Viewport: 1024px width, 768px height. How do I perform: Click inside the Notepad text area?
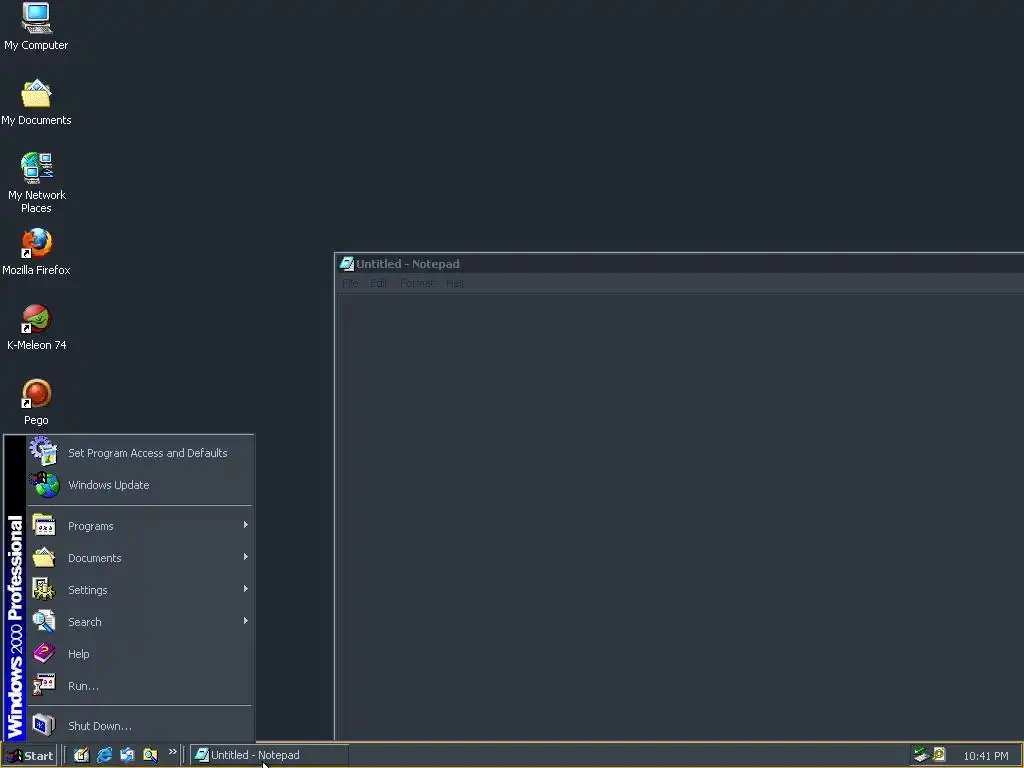click(679, 516)
